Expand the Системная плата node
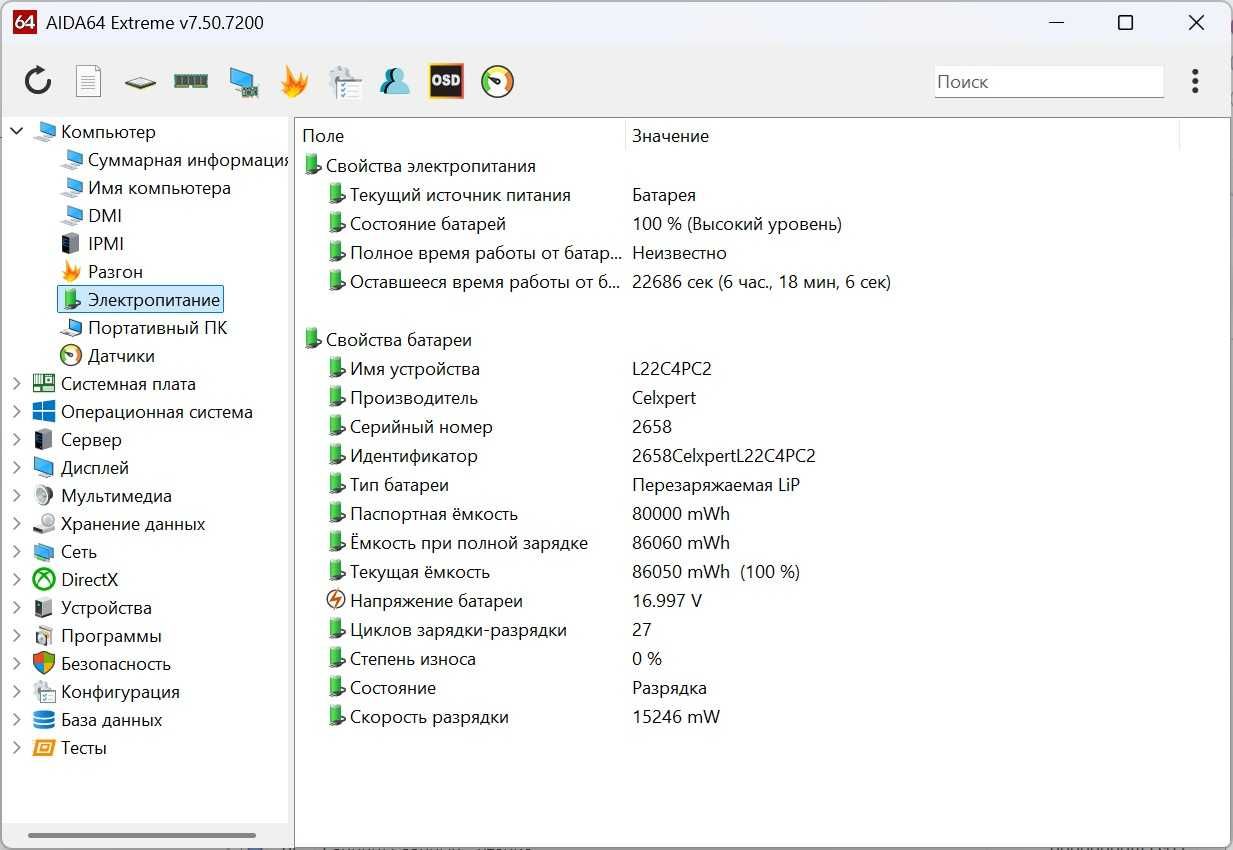 click(16, 383)
